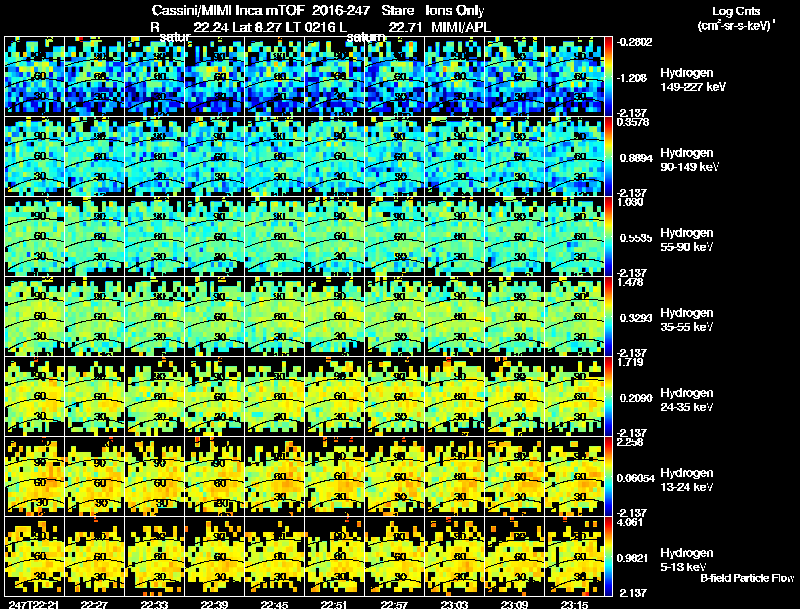Click the Hydrogen 5-13 keV row label
Screen dimensions: 800x609
click(687, 560)
